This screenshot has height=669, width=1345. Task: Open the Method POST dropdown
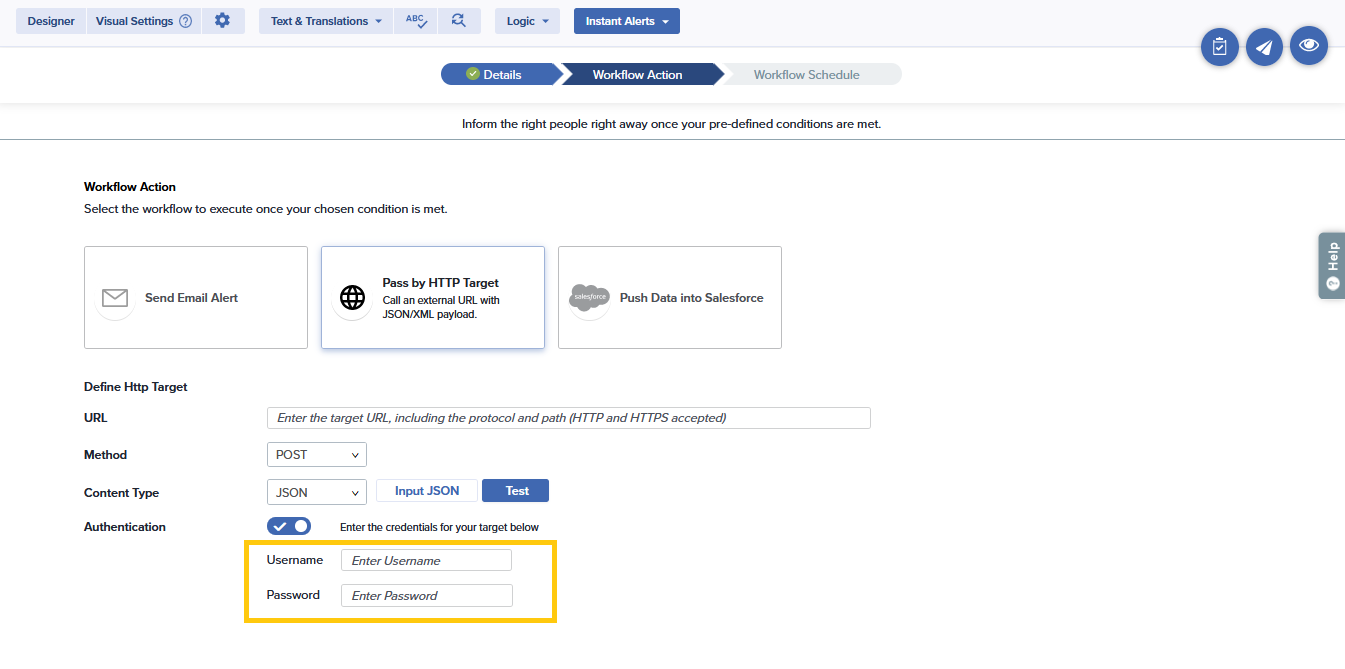point(316,455)
